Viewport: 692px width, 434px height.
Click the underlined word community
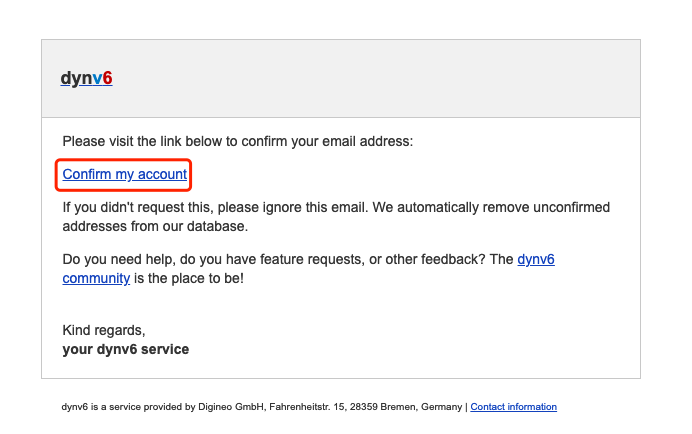(96, 278)
